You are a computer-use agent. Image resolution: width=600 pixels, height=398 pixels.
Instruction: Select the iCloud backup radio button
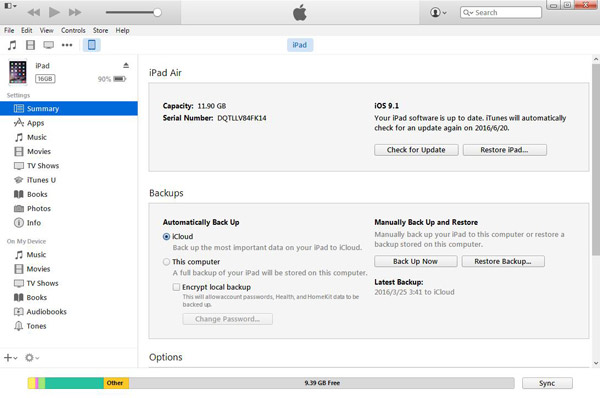(166, 237)
